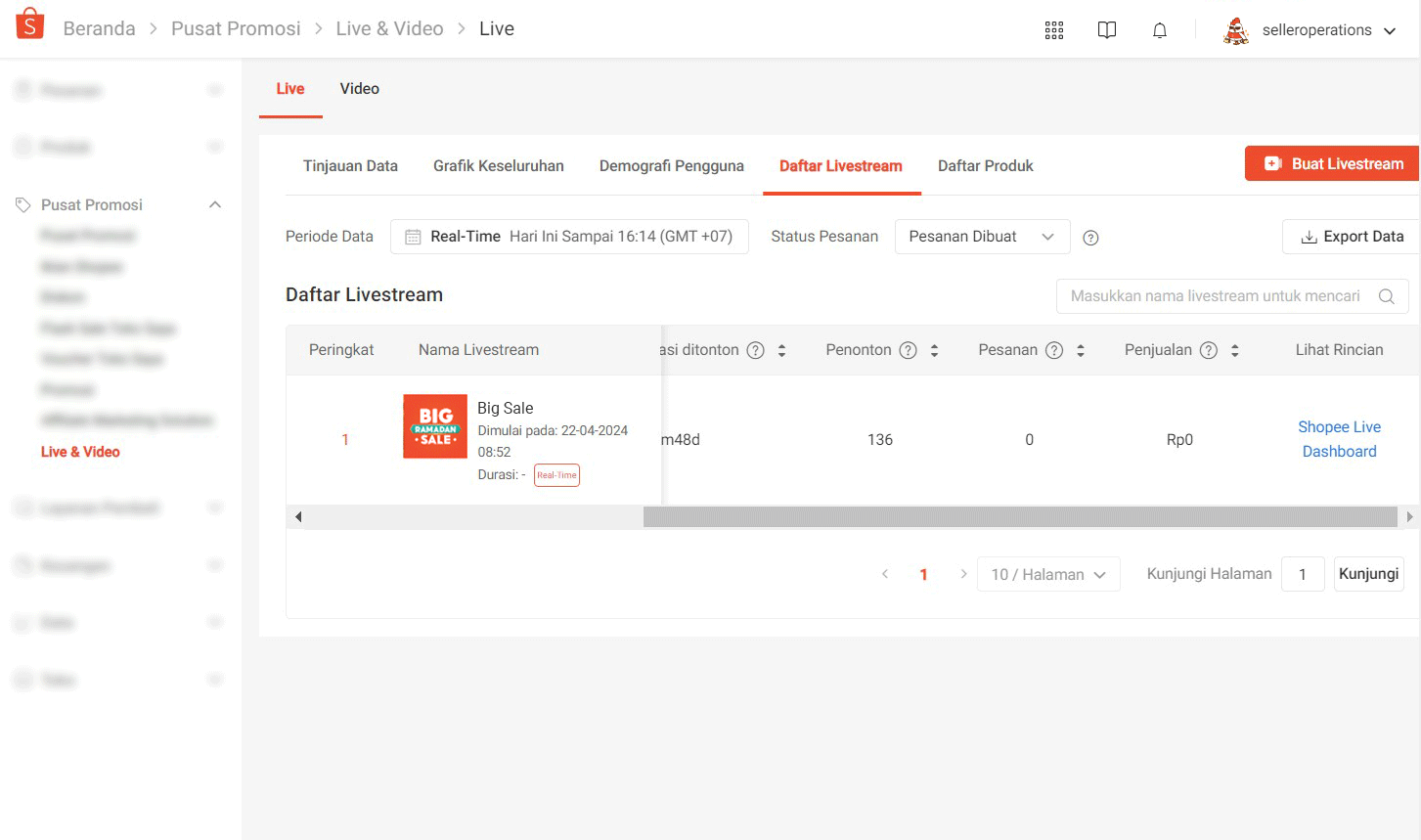Switch to the Video tab

pos(360,89)
